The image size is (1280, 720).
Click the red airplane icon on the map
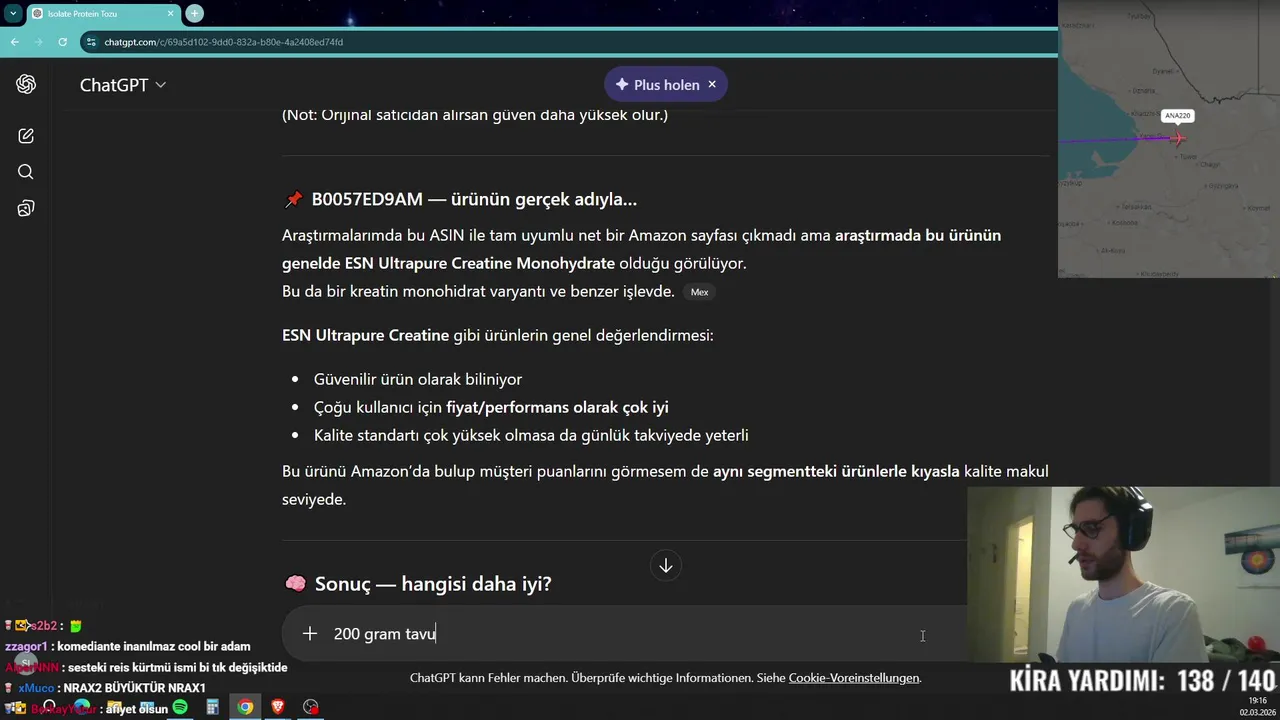pyautogui.click(x=1178, y=138)
